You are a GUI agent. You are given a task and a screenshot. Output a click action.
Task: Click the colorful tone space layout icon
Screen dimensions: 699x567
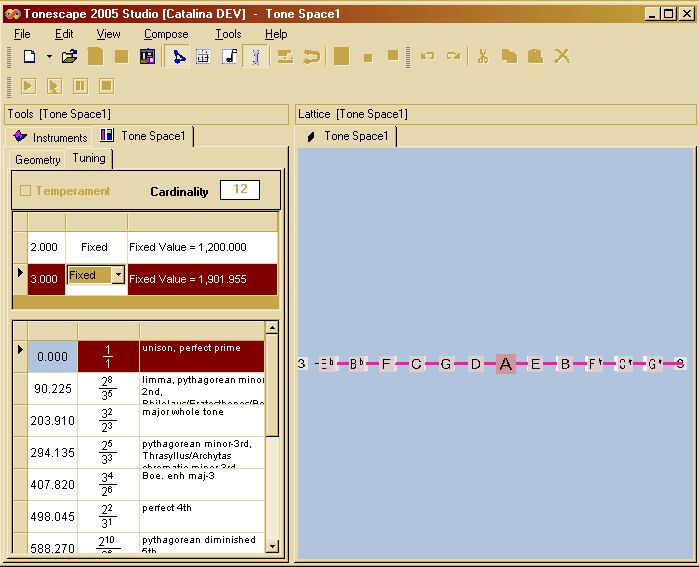click(148, 57)
